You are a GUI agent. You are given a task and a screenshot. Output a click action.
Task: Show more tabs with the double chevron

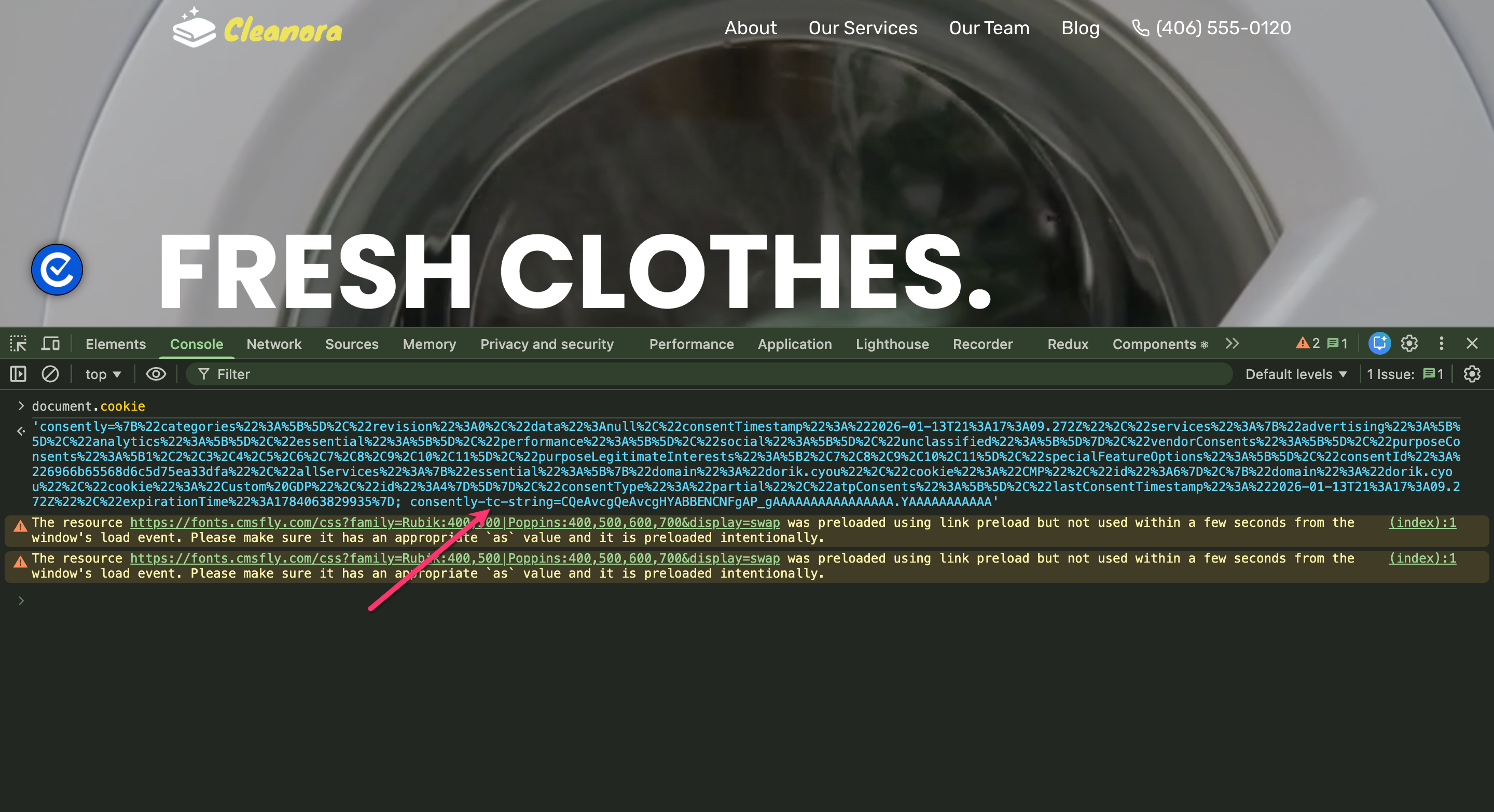coord(1233,344)
